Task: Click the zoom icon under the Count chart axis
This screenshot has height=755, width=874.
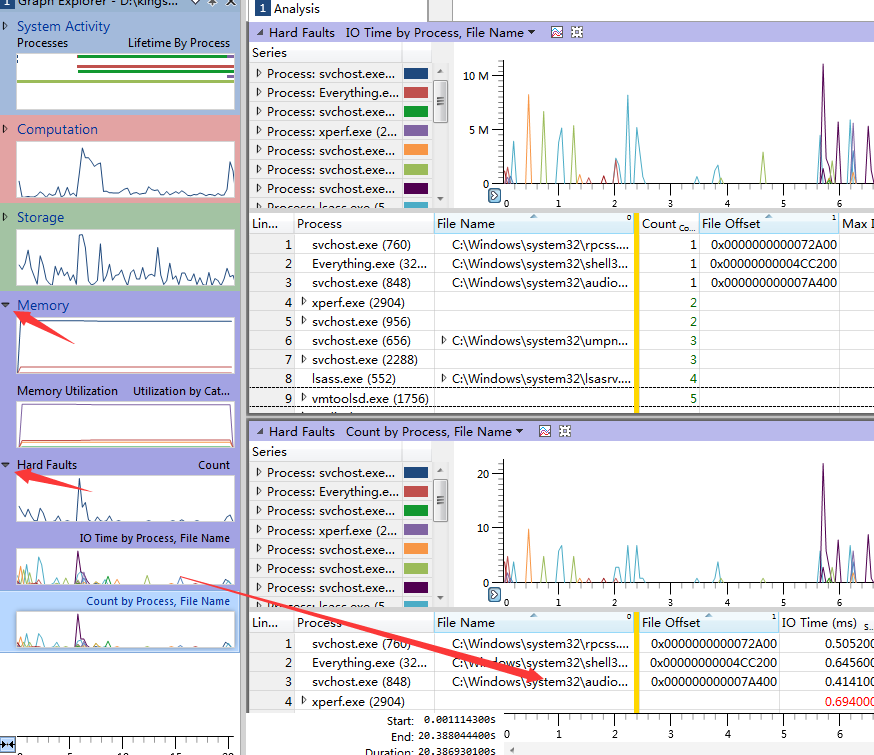Action: tap(494, 595)
